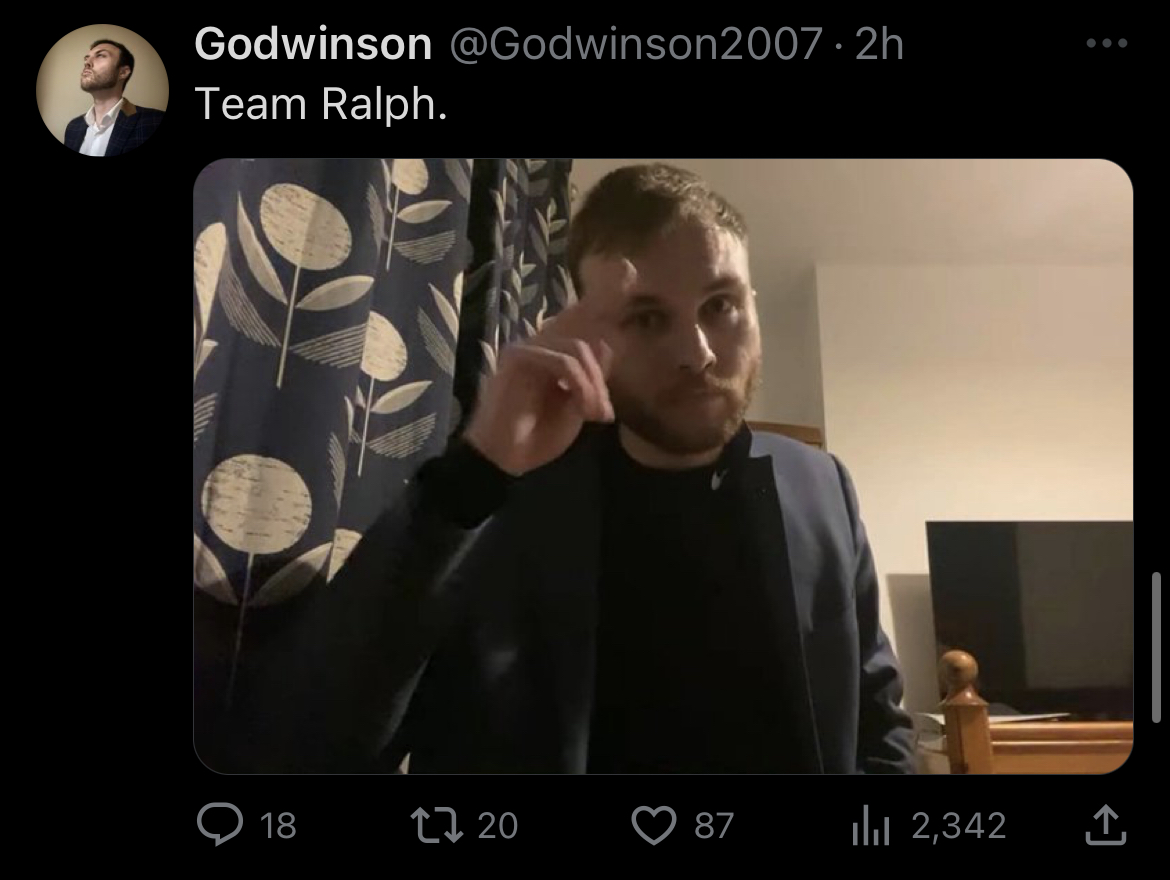The image size is (1170, 880).
Task: Click the Team Ralph. tweet text
Action: (321, 103)
